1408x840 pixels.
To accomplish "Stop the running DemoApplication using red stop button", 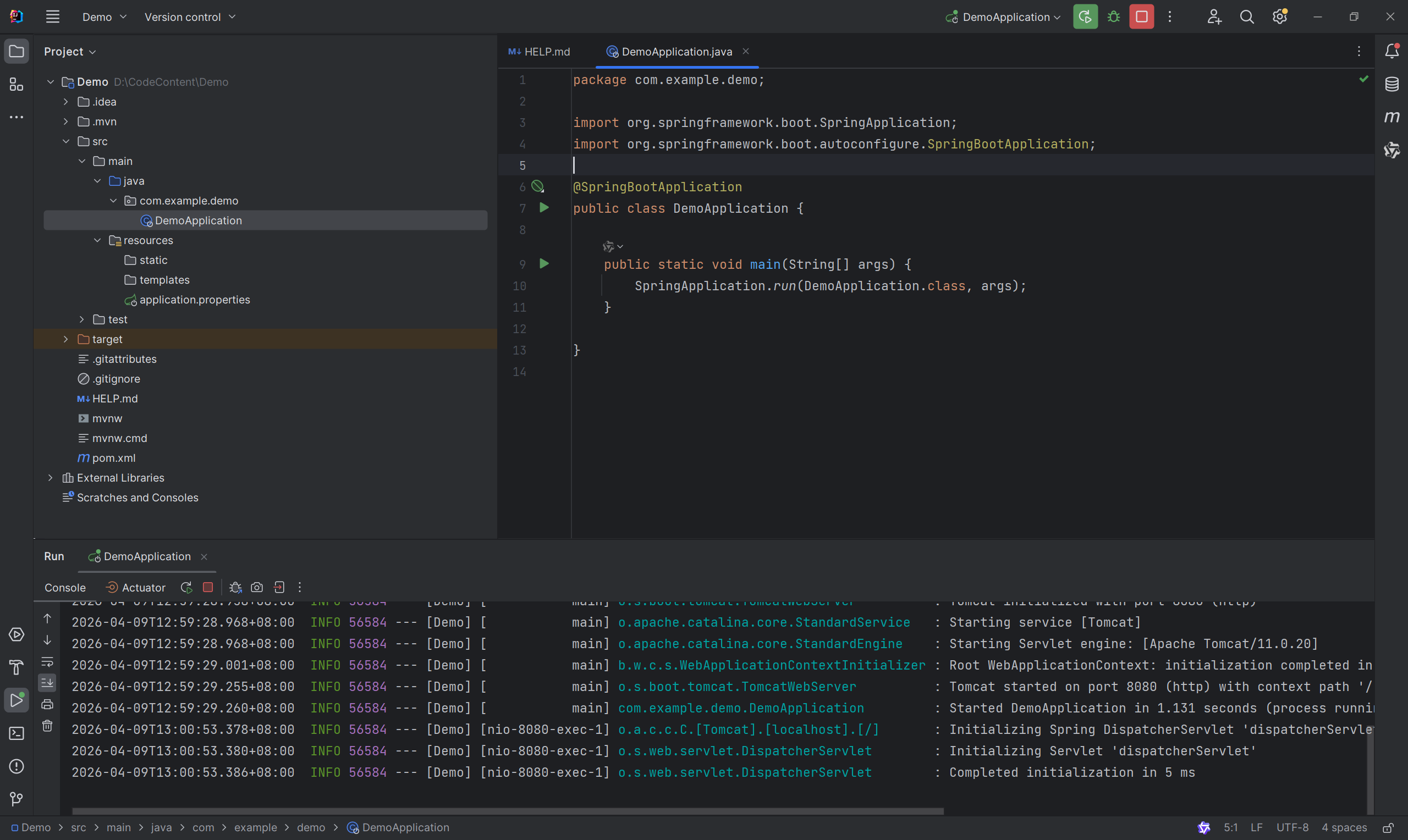I will (1141, 17).
